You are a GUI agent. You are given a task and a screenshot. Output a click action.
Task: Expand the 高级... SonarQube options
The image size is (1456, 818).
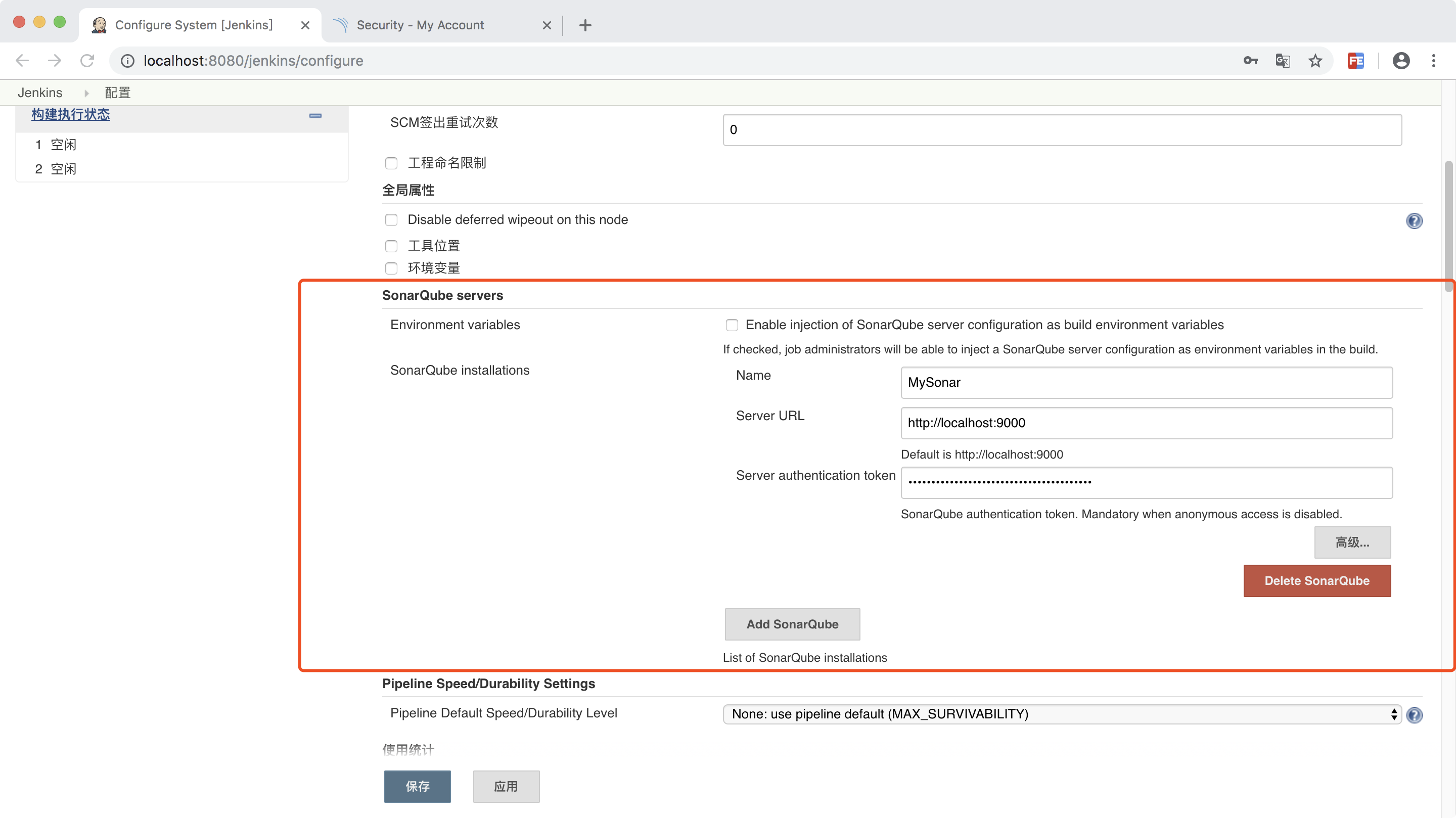[x=1352, y=542]
